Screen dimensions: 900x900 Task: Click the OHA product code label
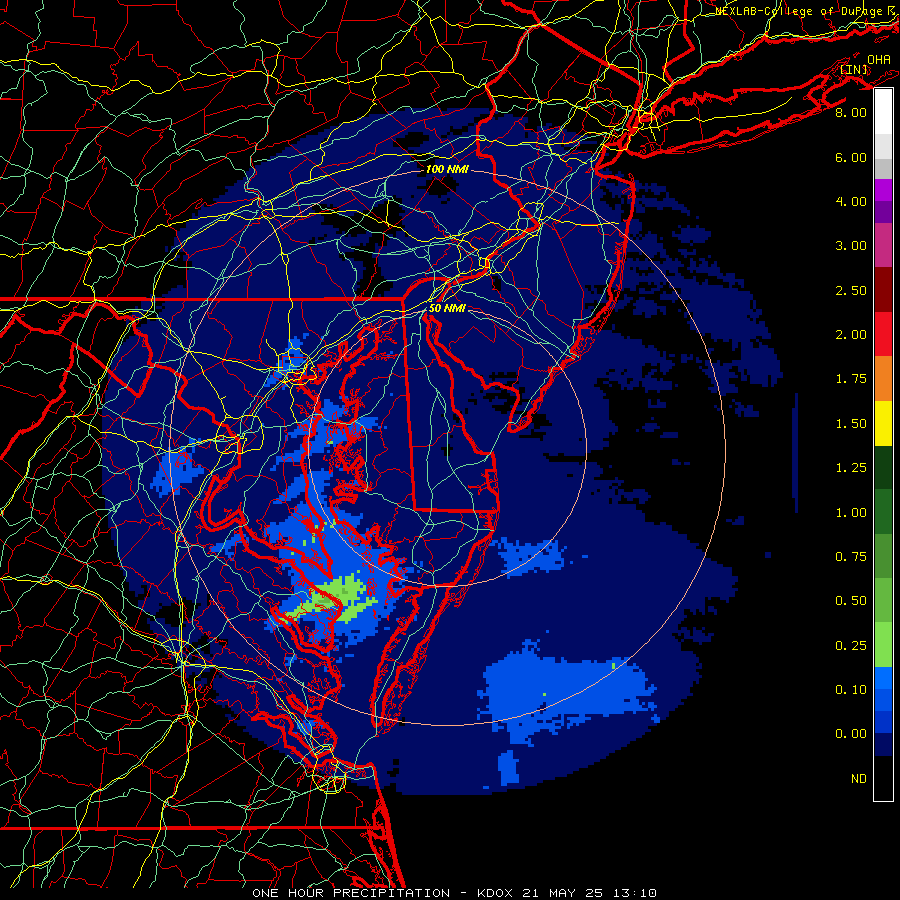(879, 59)
